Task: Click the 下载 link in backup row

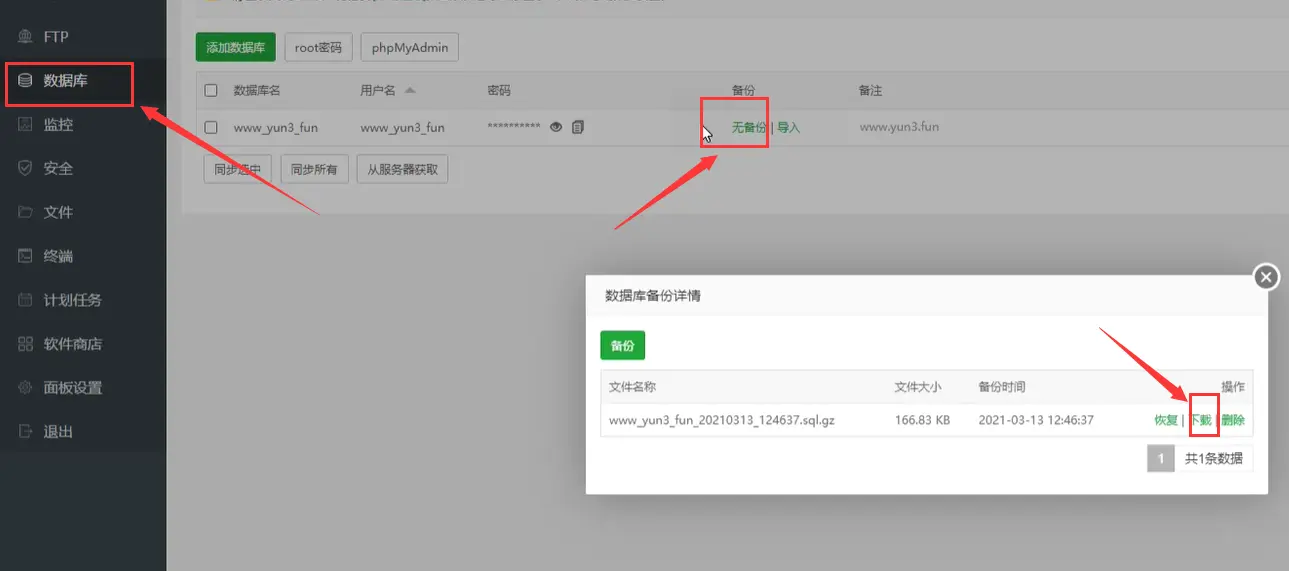Action: (1200, 420)
